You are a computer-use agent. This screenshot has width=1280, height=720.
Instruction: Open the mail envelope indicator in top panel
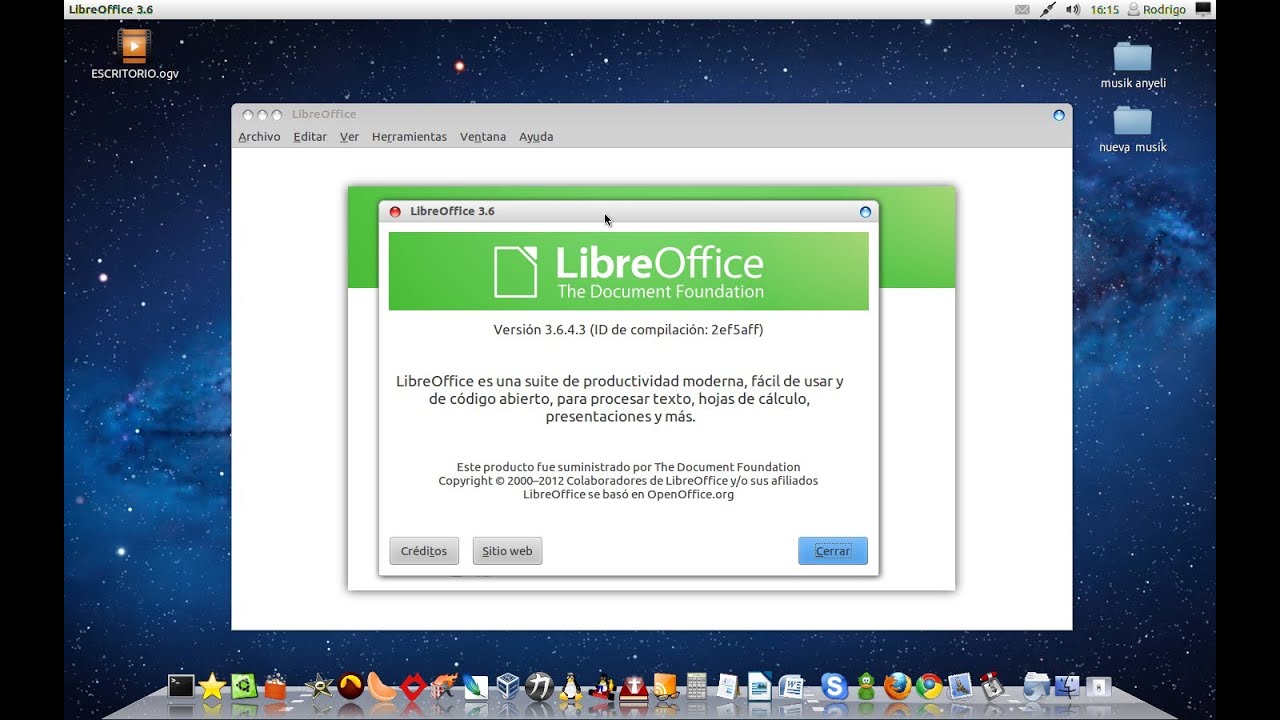coord(1022,9)
